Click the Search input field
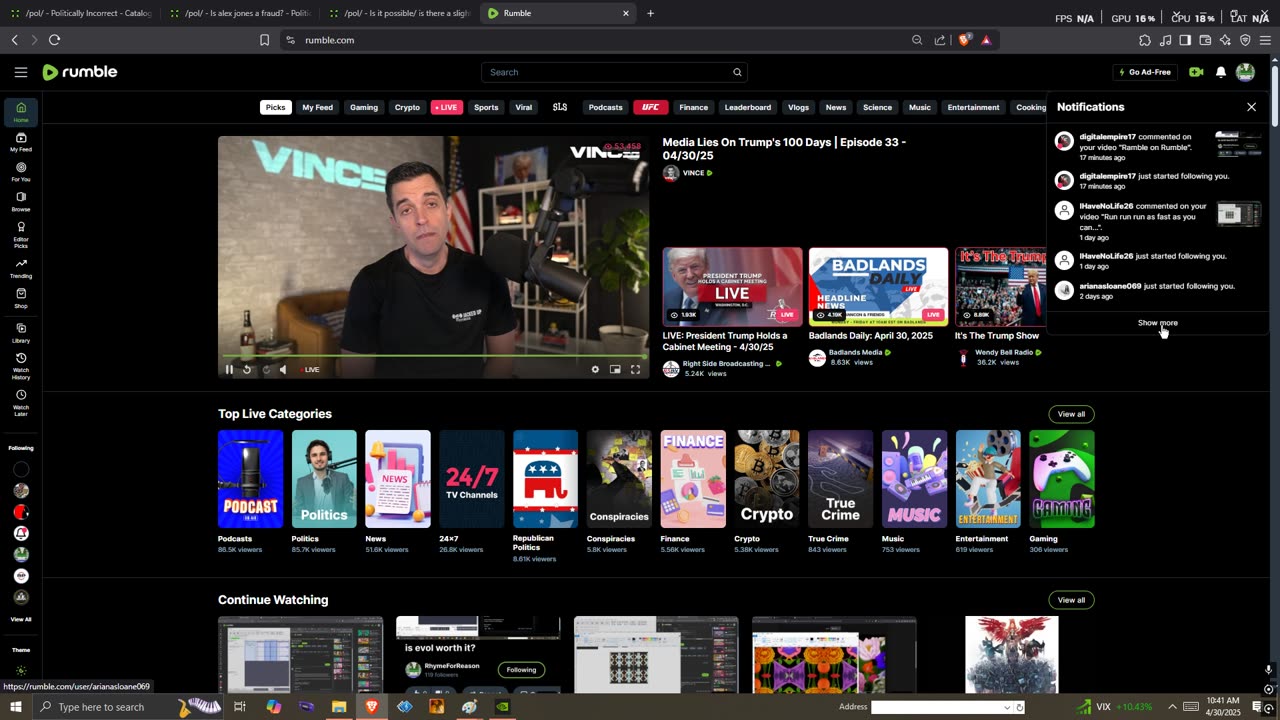This screenshot has width=1280, height=720. 606,72
